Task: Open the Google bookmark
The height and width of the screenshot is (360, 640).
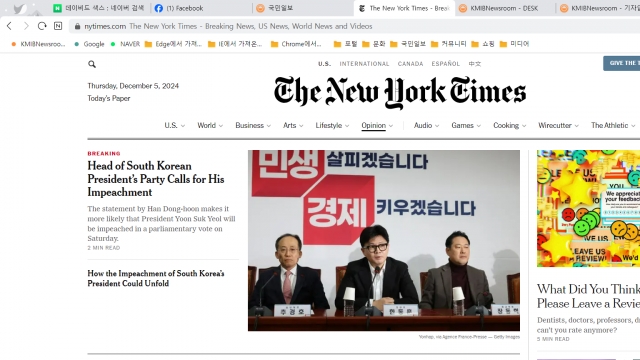Action: coord(89,44)
